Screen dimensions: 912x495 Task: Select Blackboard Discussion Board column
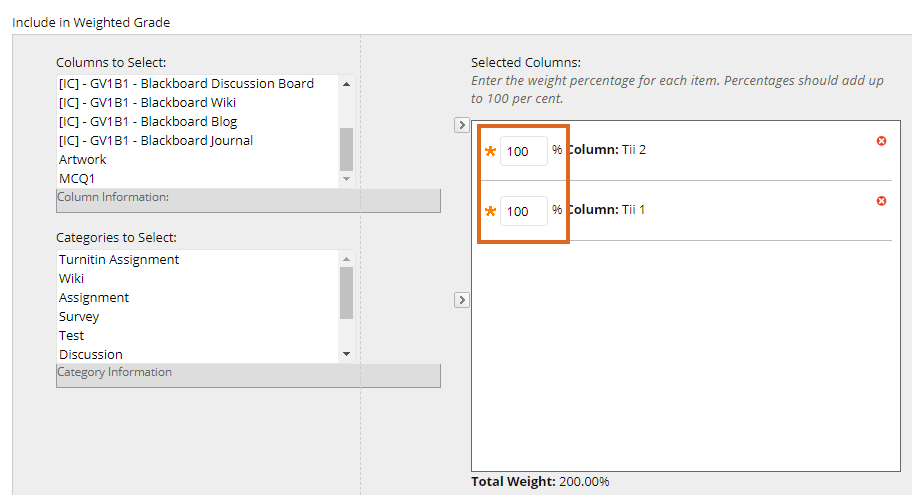(186, 84)
